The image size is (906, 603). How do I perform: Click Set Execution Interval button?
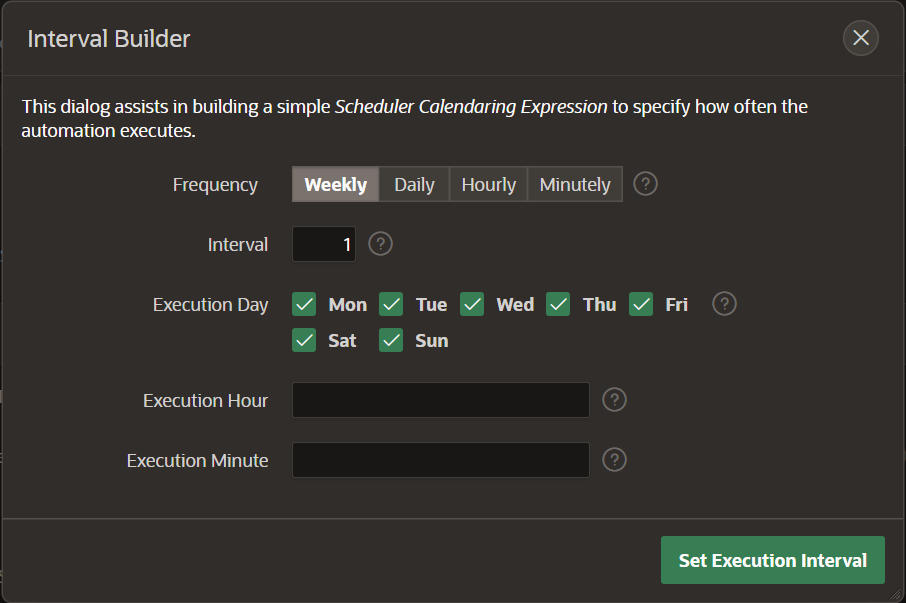click(772, 560)
